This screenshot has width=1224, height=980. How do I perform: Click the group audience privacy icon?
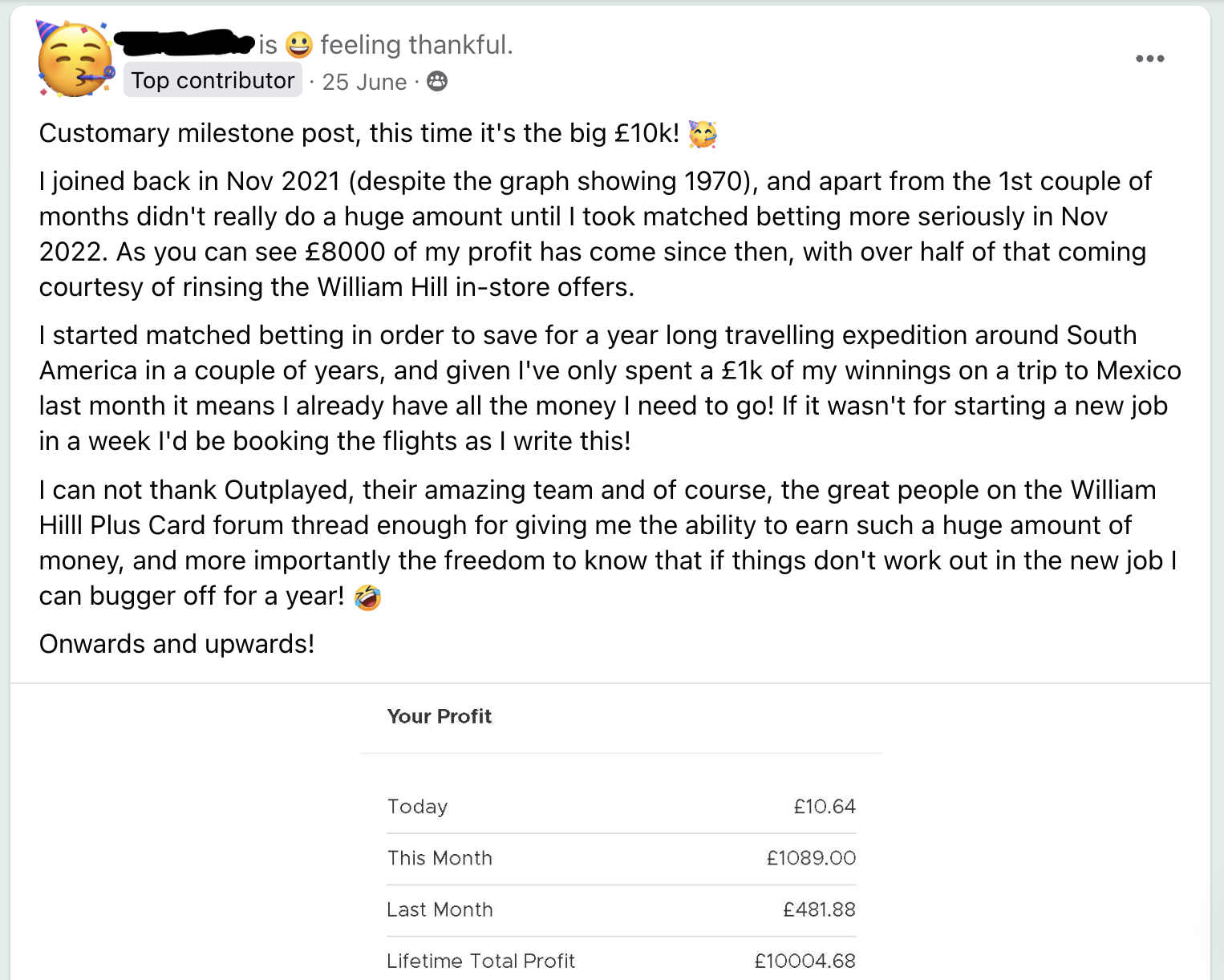(x=437, y=81)
